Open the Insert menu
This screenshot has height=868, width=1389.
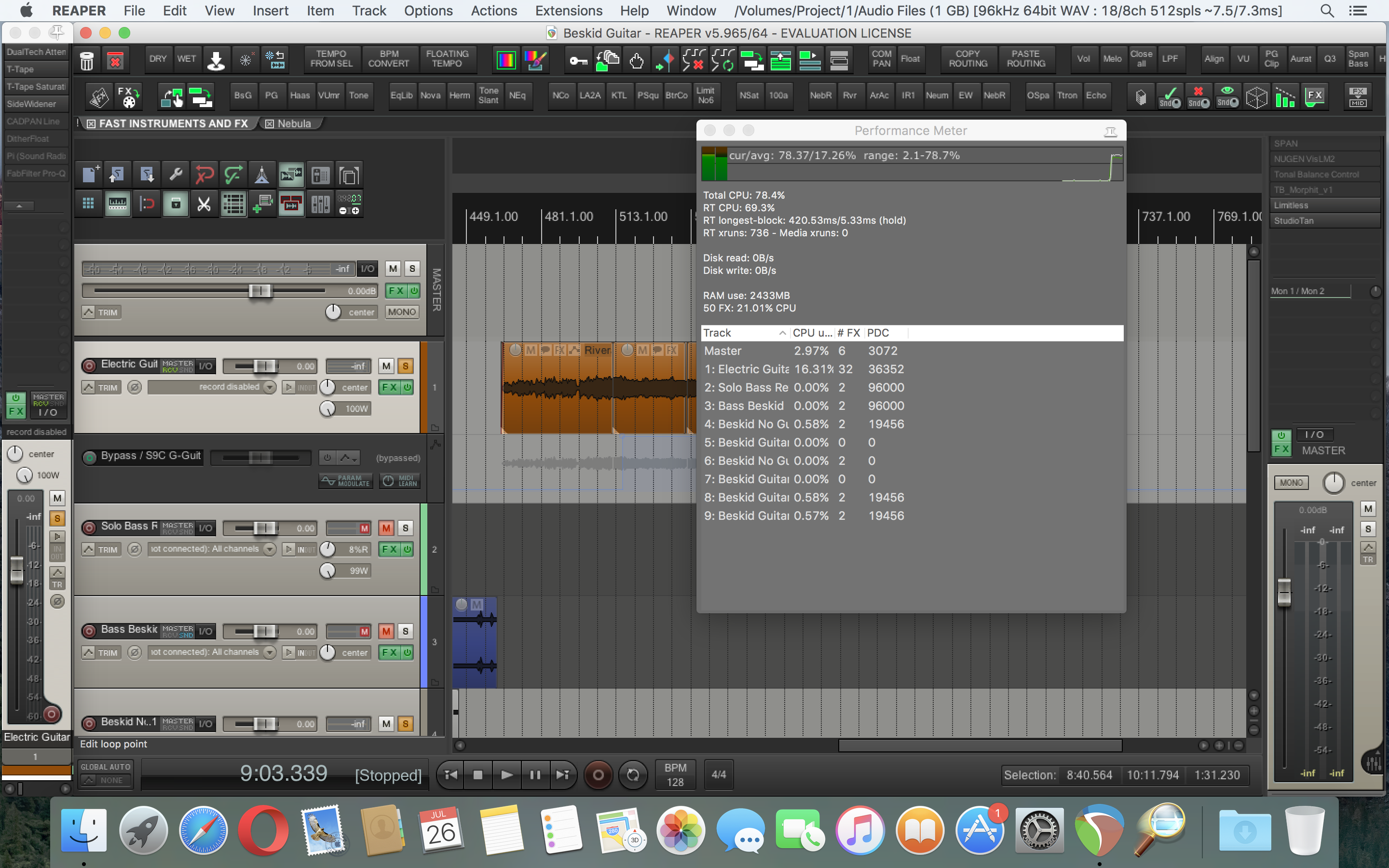pos(271,11)
